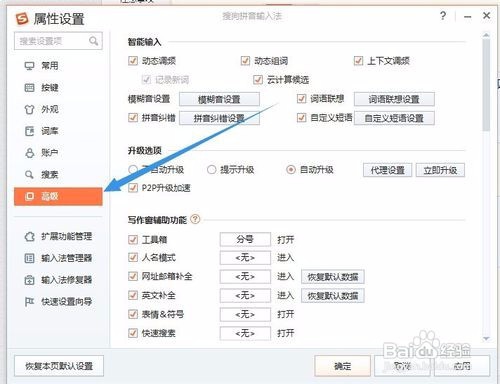Uncheck P2P升级加速
This screenshot has height=384, width=500.
pos(133,188)
